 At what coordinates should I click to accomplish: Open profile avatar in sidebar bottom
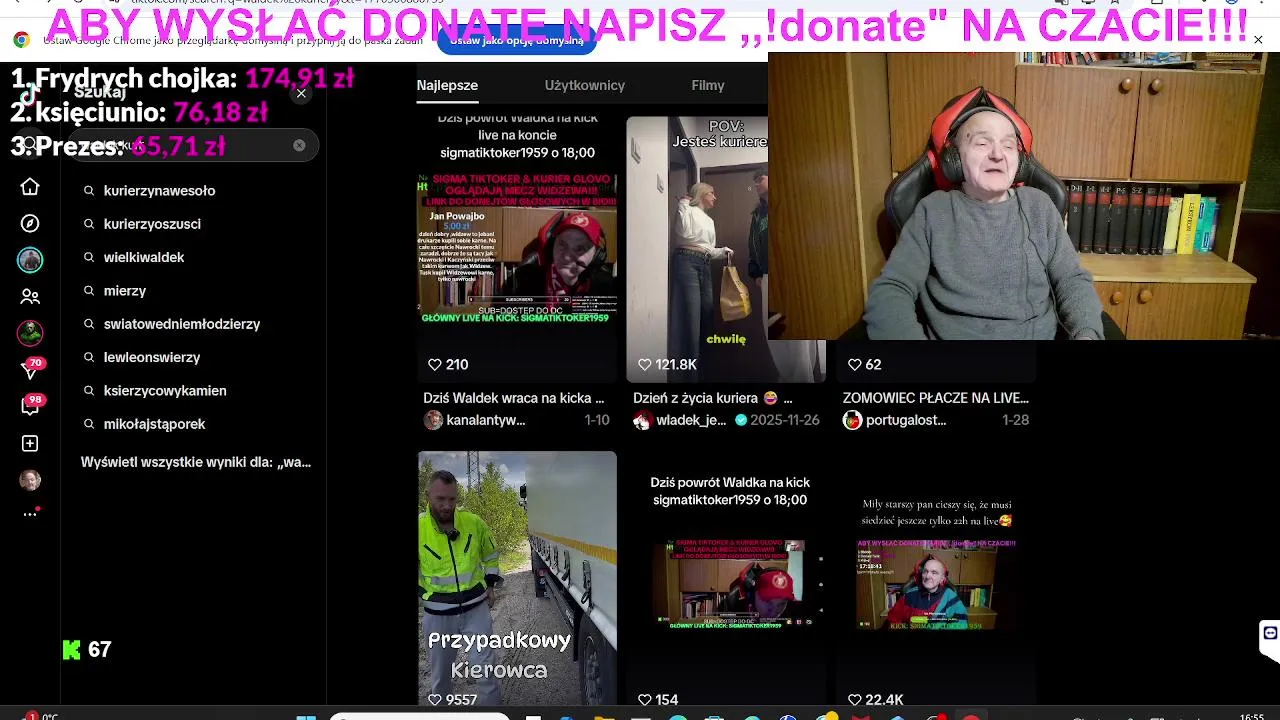coord(30,480)
